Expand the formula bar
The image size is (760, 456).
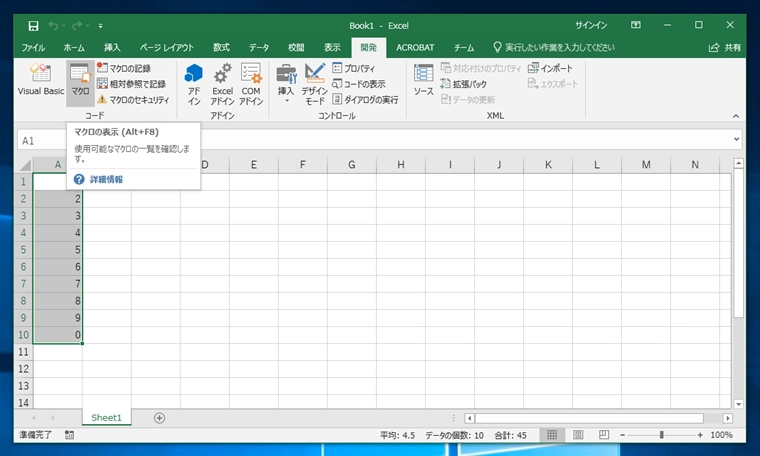coord(737,140)
